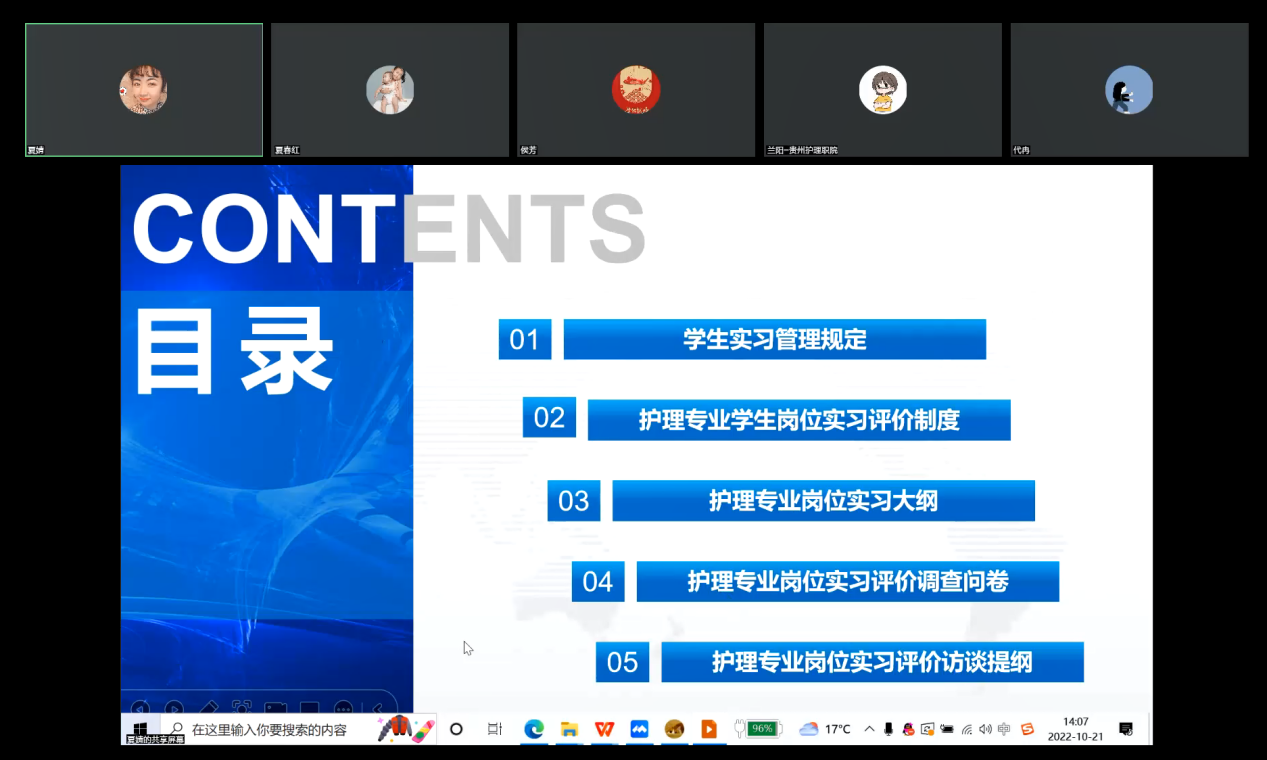Toggle the Chinese input mode indicator
The width and height of the screenshot is (1267, 760).
coord(1004,729)
